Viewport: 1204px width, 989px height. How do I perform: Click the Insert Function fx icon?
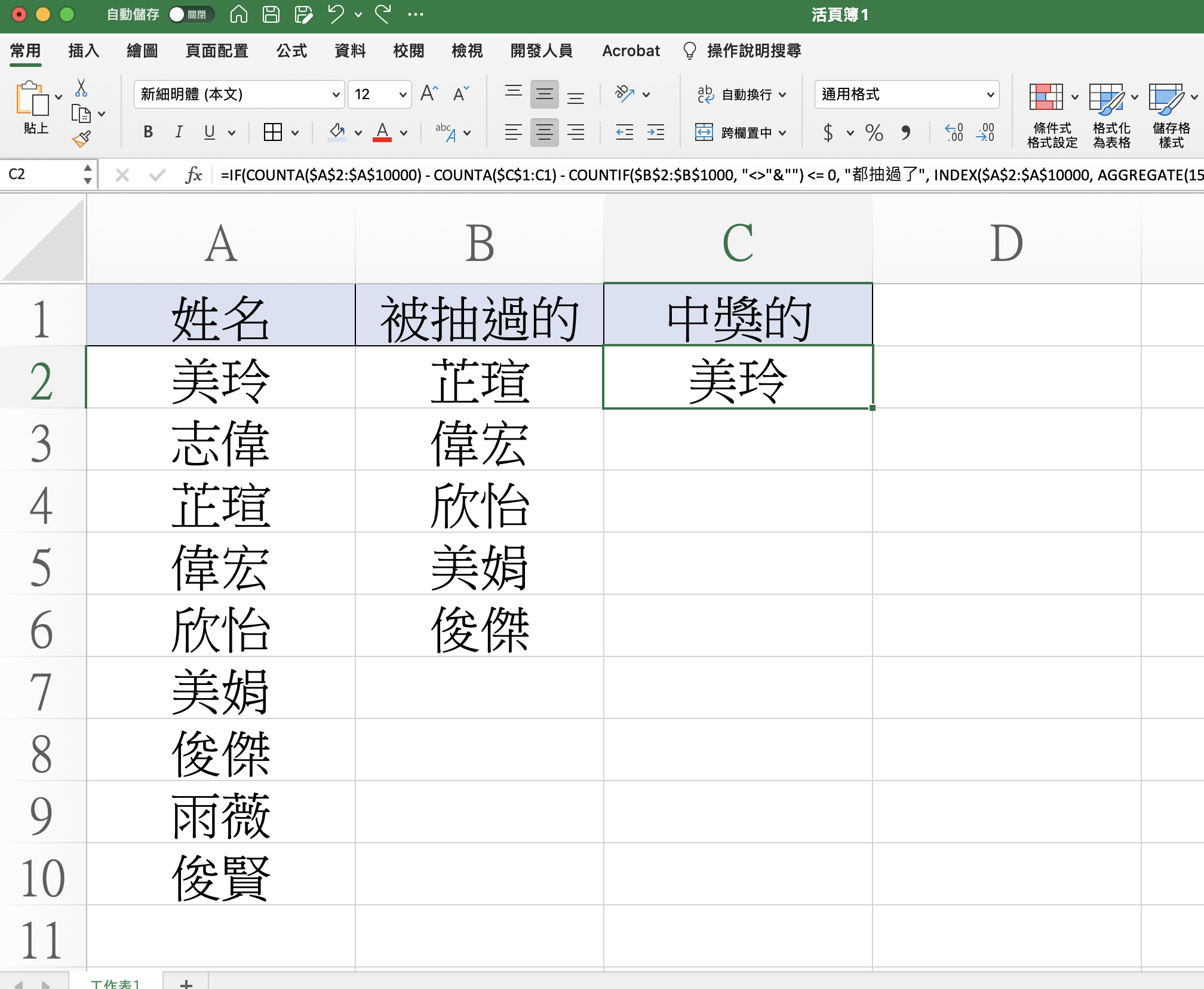click(193, 175)
